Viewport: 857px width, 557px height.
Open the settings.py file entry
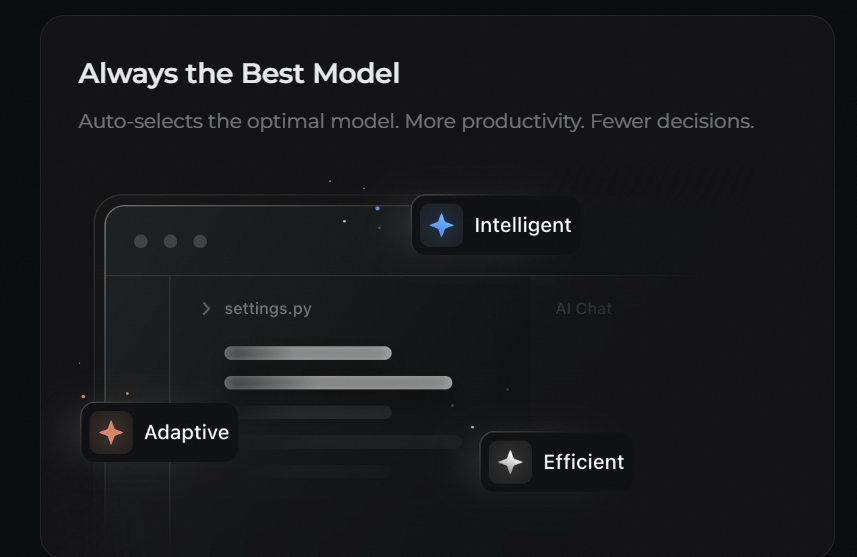(x=268, y=309)
